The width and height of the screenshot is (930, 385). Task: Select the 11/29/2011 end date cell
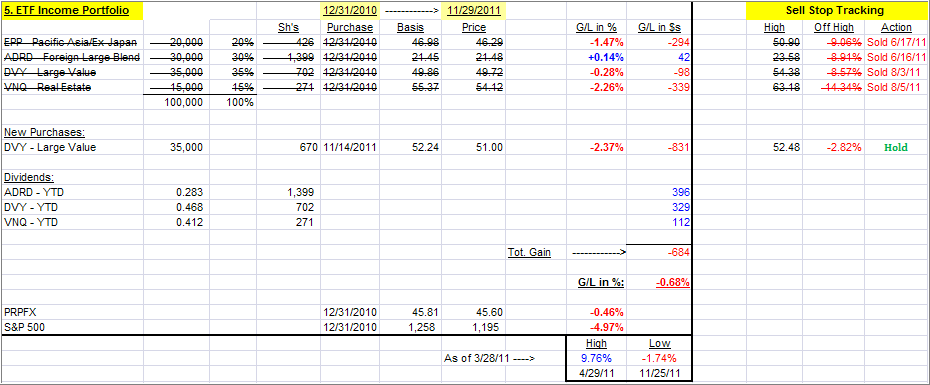[x=474, y=11]
